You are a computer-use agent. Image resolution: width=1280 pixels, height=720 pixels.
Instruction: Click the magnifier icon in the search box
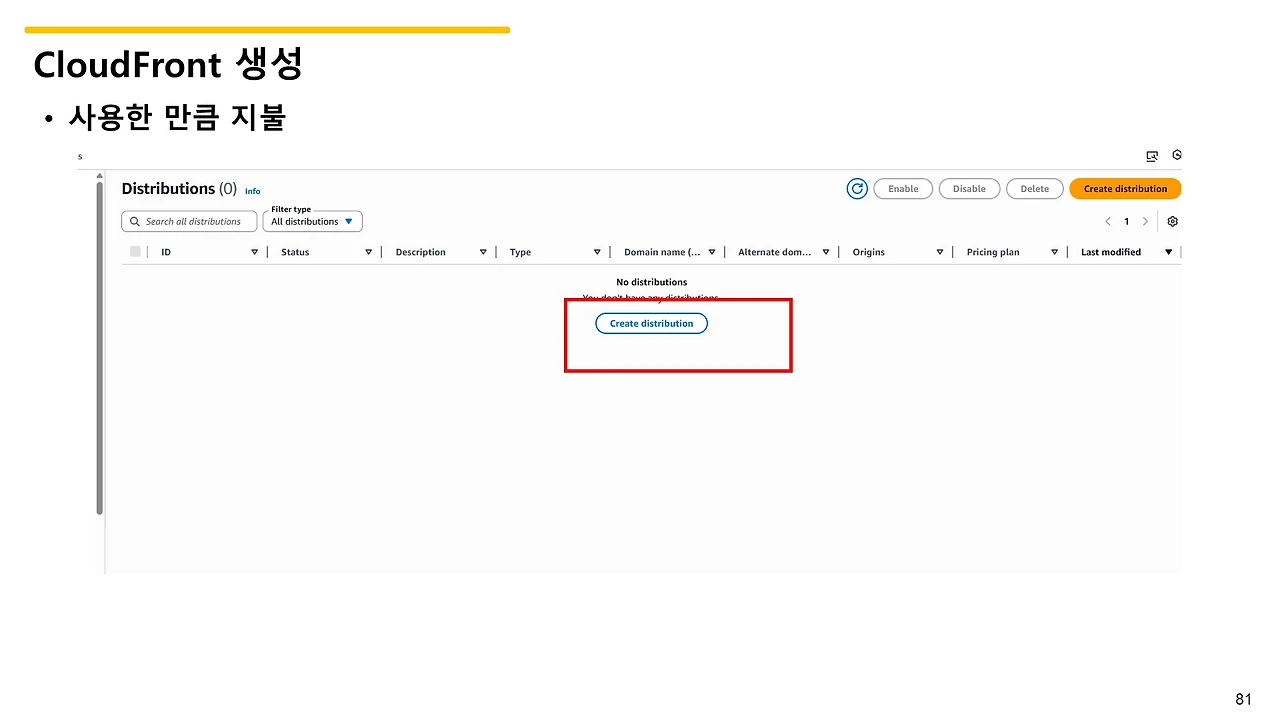click(x=135, y=222)
